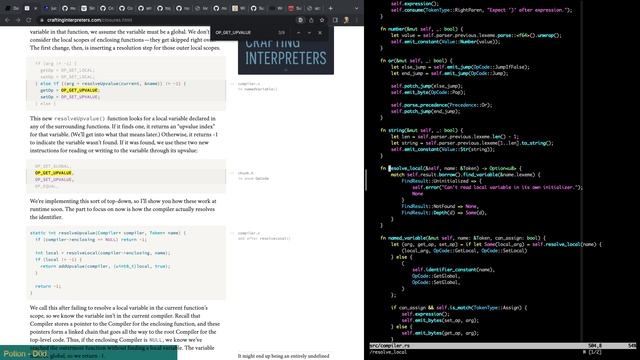Viewport: 640px width, 360px height.
Task: Click '/resolve_local' search command line
Action: [x=388, y=352]
